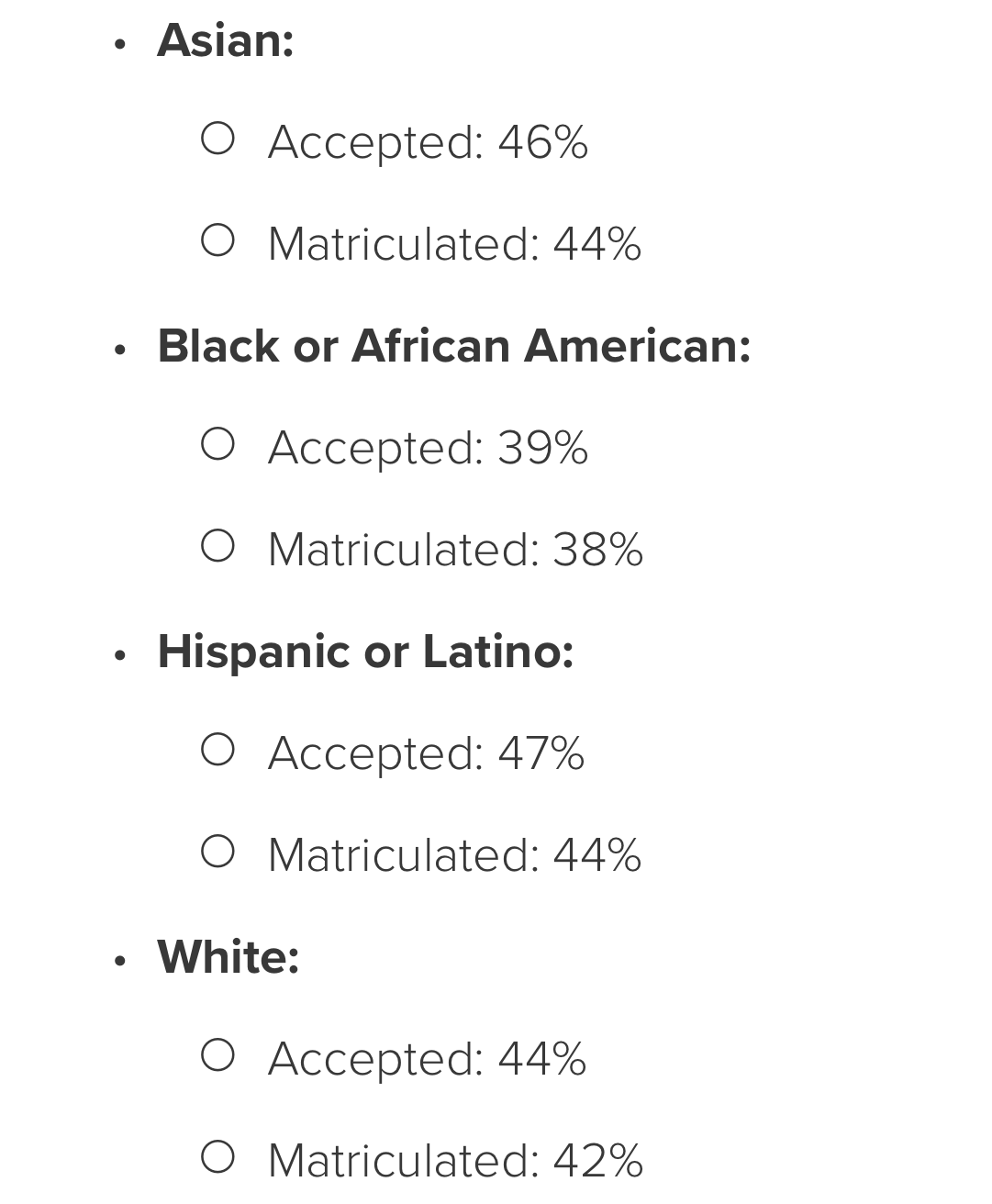Click the Asian heading text
The image size is (992, 1204).
tap(226, 41)
